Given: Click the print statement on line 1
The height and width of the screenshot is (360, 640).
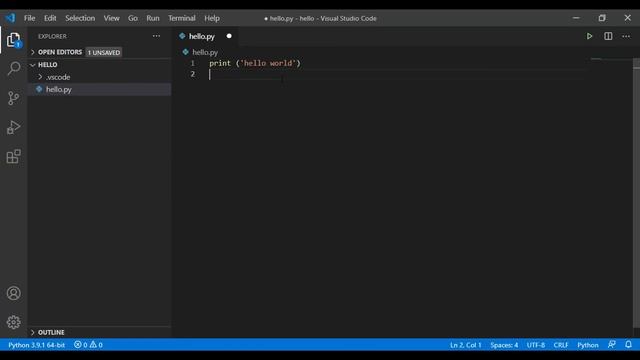Looking at the screenshot, I should (x=255, y=63).
